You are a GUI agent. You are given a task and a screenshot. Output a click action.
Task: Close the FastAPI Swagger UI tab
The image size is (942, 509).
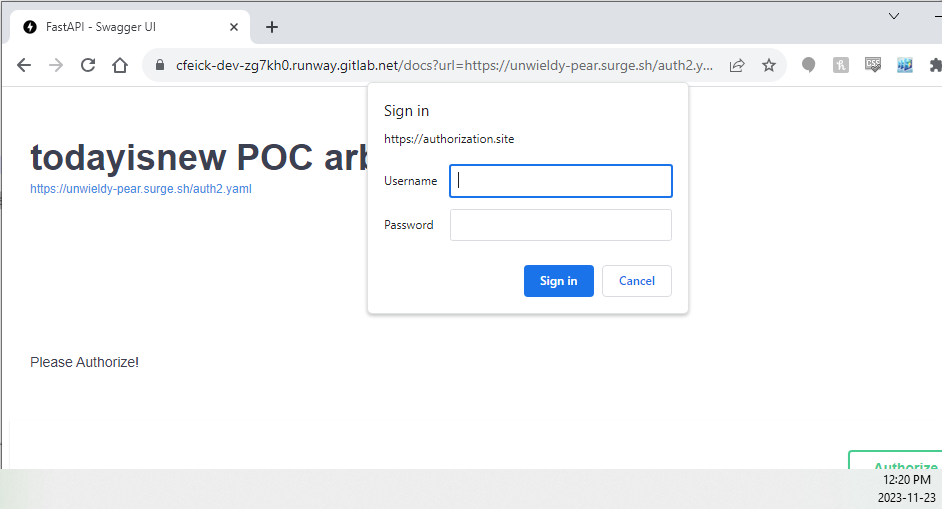(x=234, y=27)
